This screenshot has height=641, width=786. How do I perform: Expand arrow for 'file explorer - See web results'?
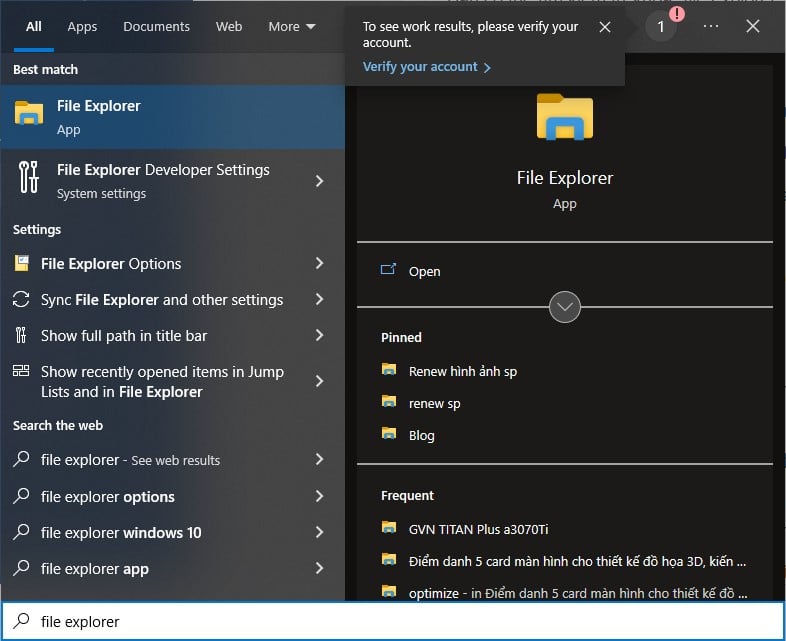click(x=319, y=459)
